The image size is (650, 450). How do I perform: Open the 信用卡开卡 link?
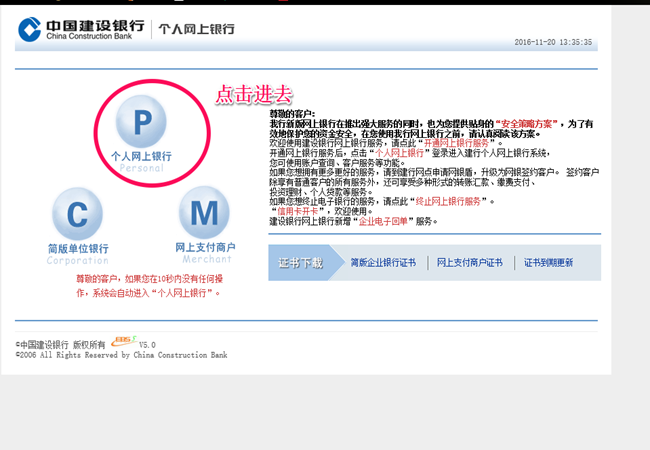(298, 211)
